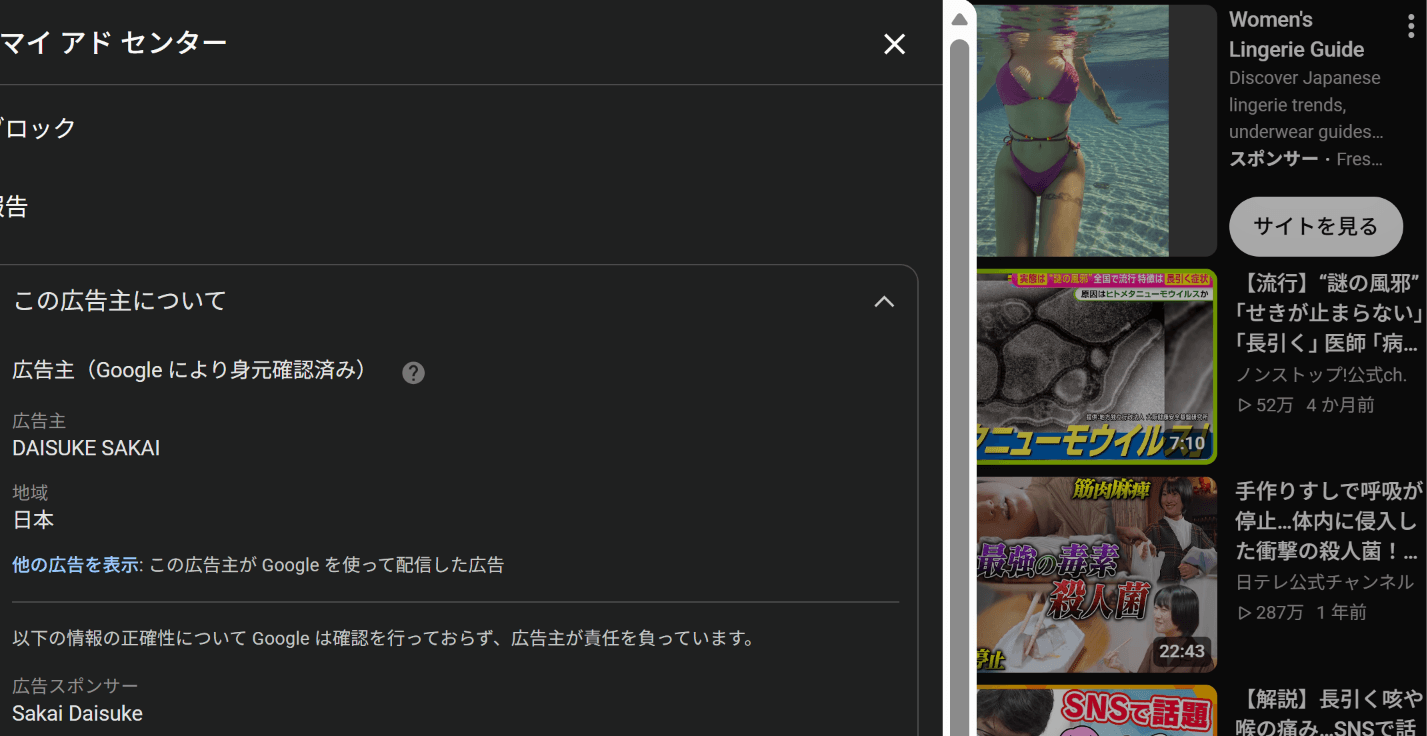Select the ブロック menu option
1427x736 pixels.
[38, 128]
